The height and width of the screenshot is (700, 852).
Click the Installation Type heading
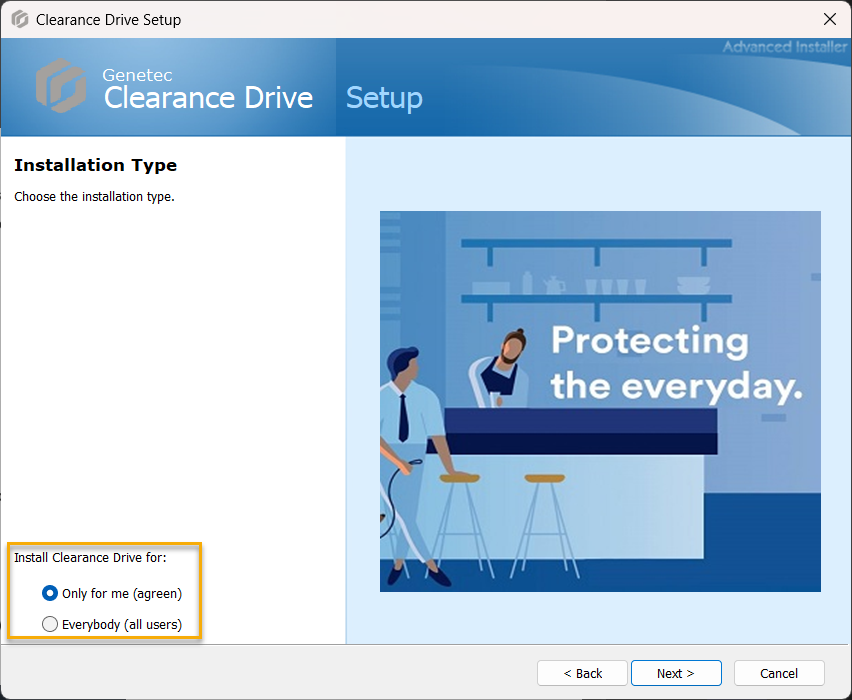pyautogui.click(x=95, y=165)
